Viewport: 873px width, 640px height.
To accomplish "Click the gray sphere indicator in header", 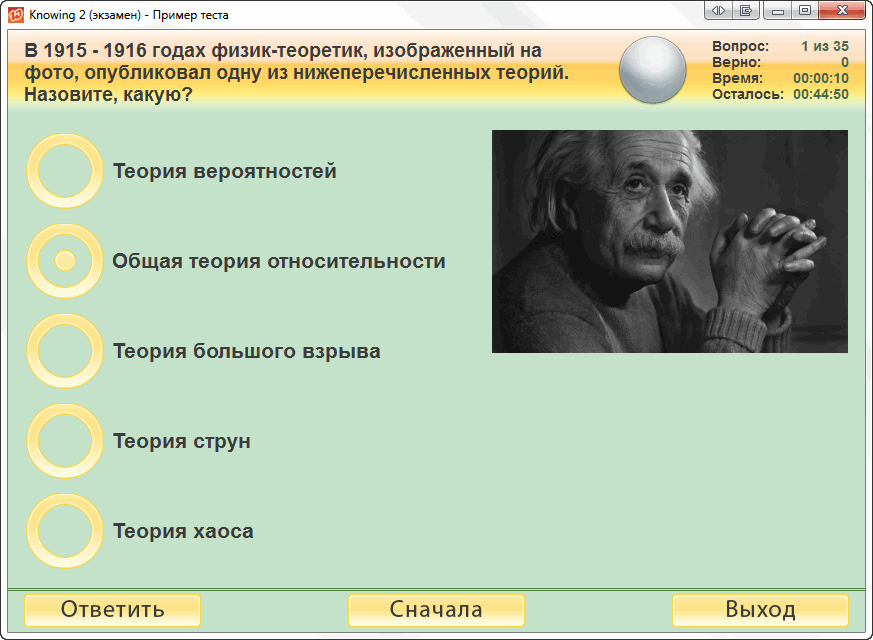I will click(x=653, y=70).
